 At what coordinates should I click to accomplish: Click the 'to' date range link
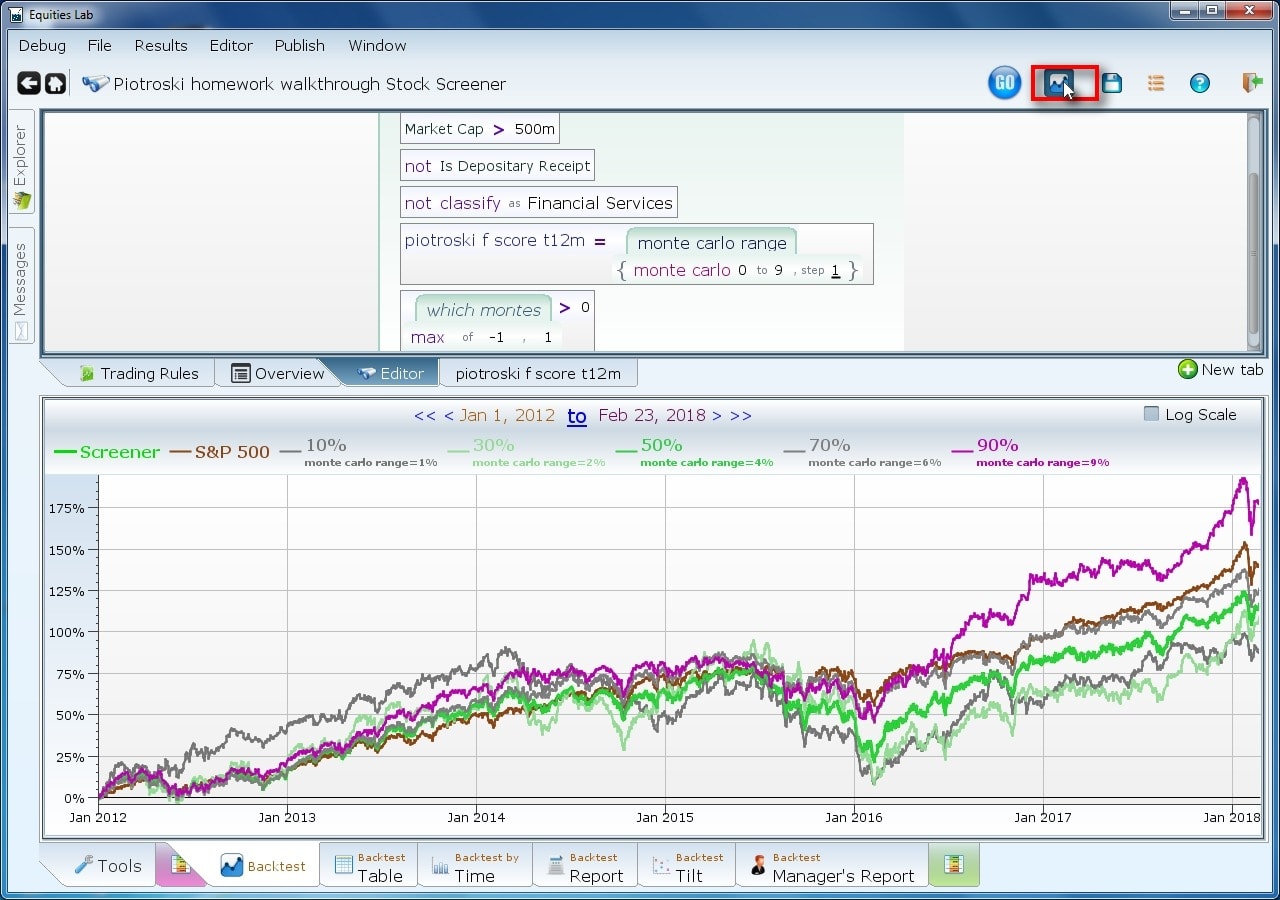(x=577, y=416)
